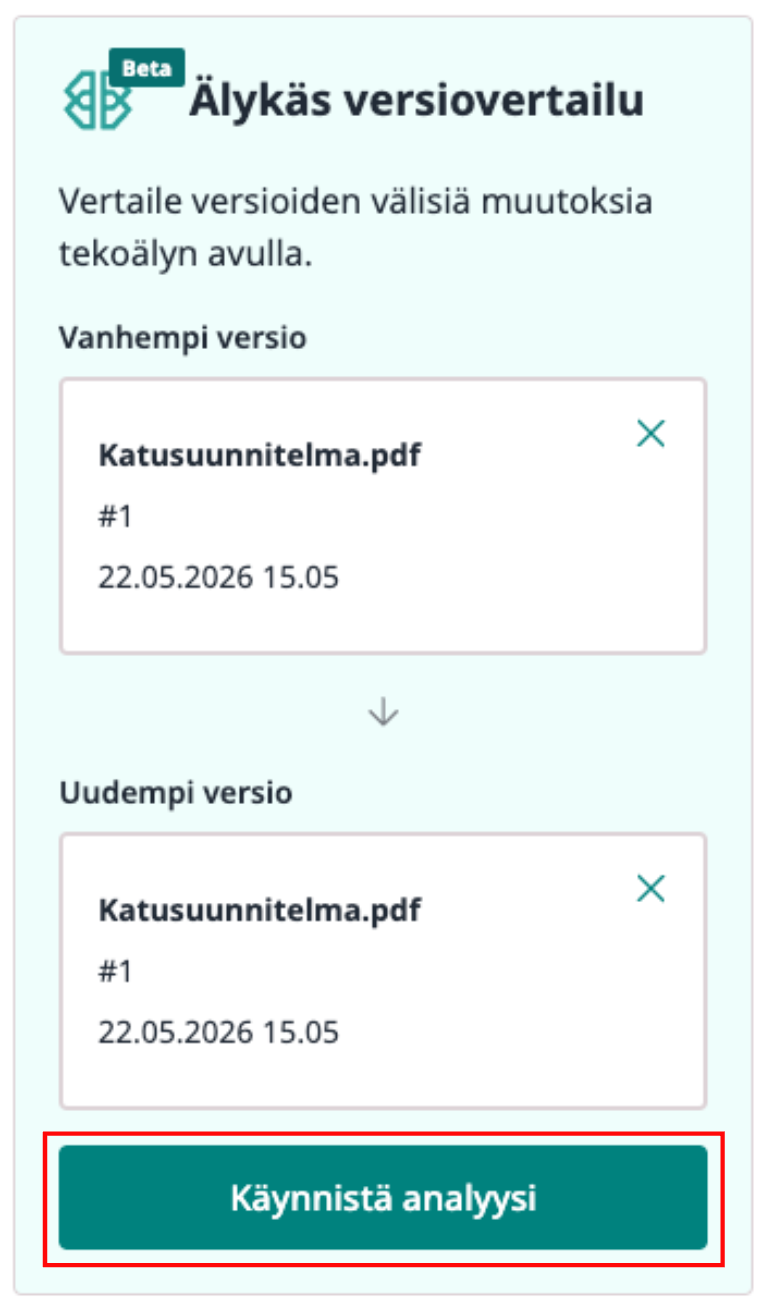
Task: Click Katusuunnitelma.pdf in the older version card
Action: coord(259,456)
